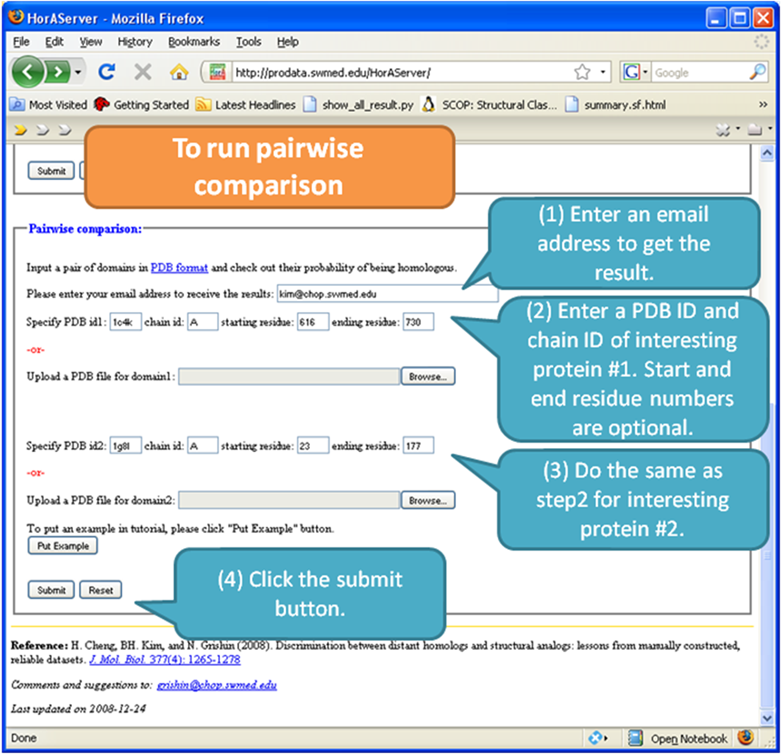Click the search magnifier icon

757,73
